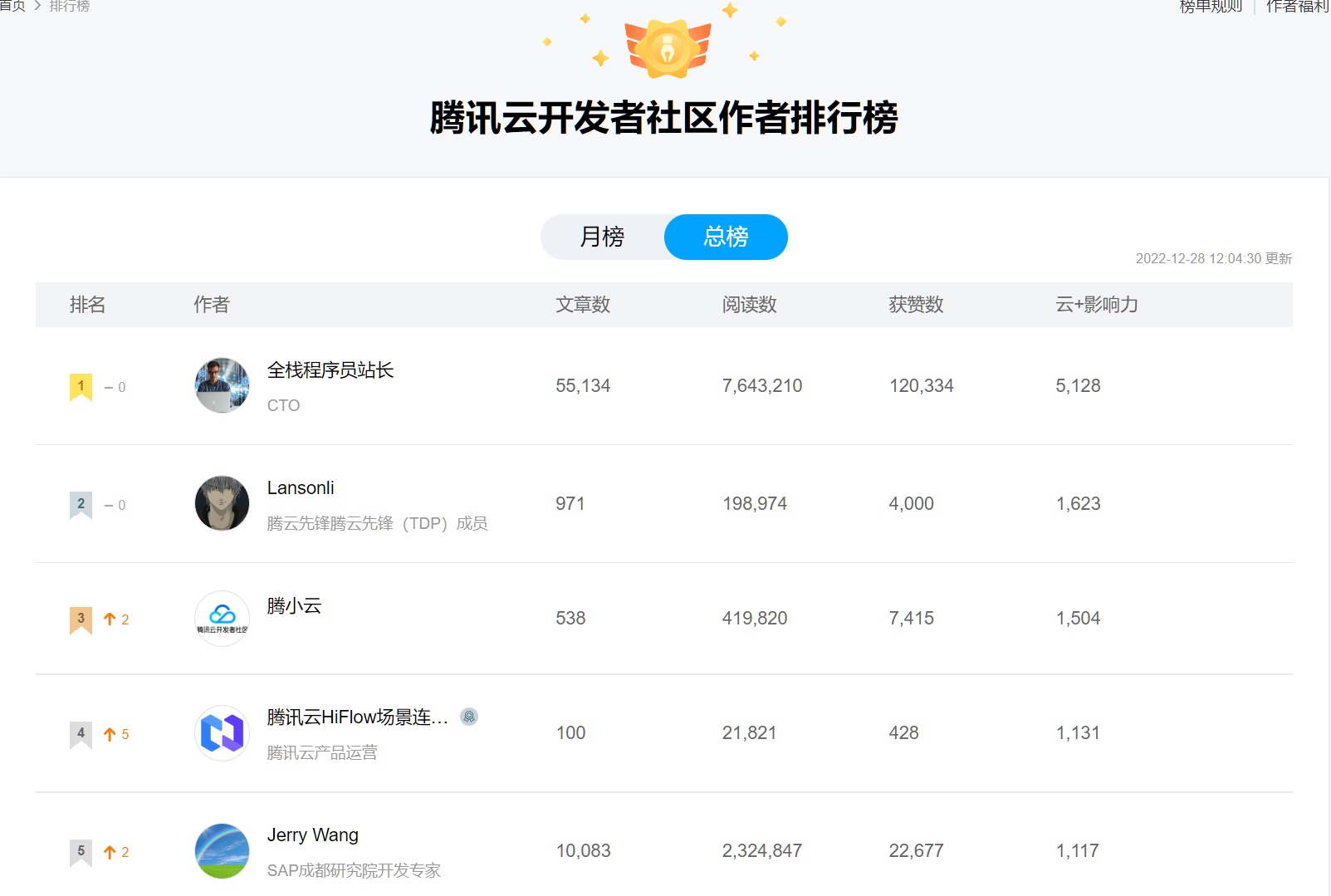Click influence value 1,504
This screenshot has height=896, width=1331.
[x=1078, y=619]
